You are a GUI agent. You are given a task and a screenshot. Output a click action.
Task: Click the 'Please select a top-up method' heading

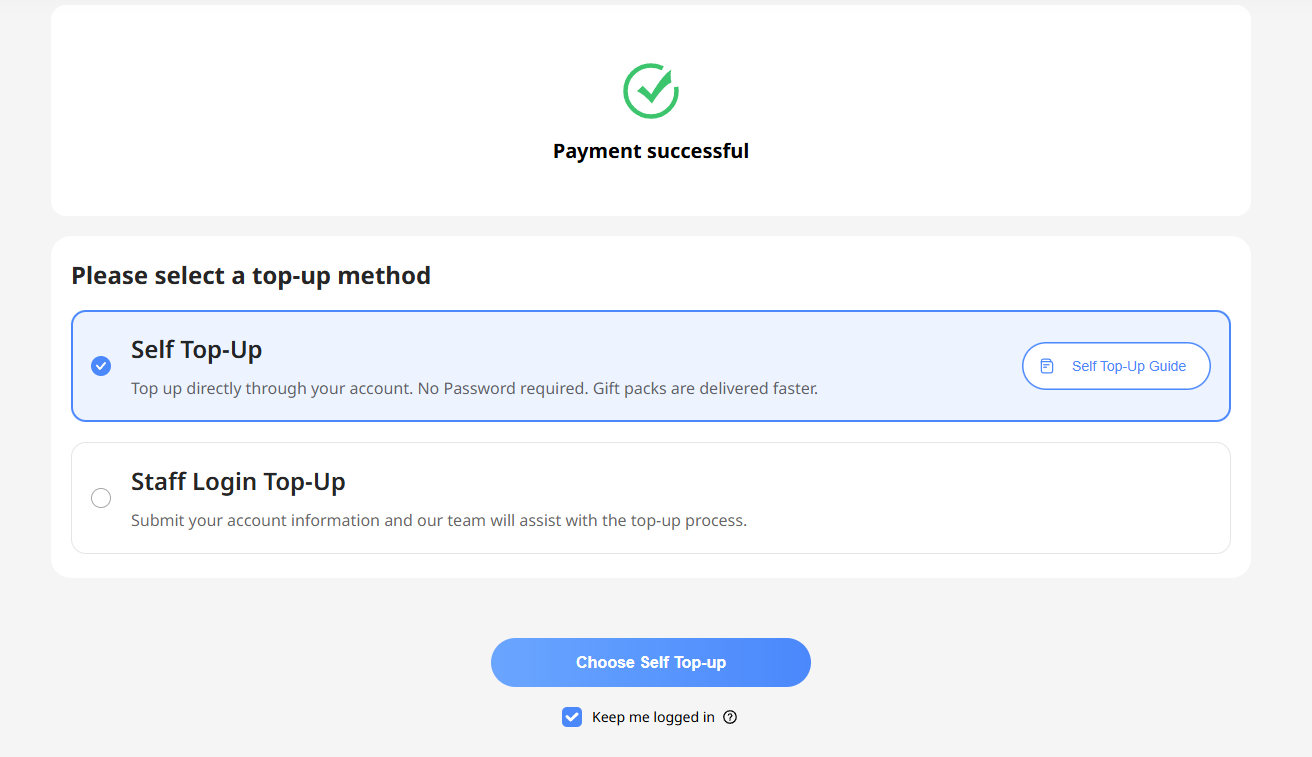pos(251,275)
